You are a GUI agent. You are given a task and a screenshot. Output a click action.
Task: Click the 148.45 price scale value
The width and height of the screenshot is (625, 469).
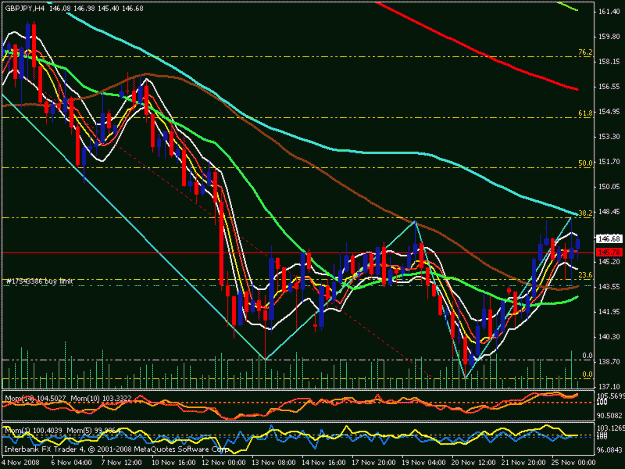point(609,212)
